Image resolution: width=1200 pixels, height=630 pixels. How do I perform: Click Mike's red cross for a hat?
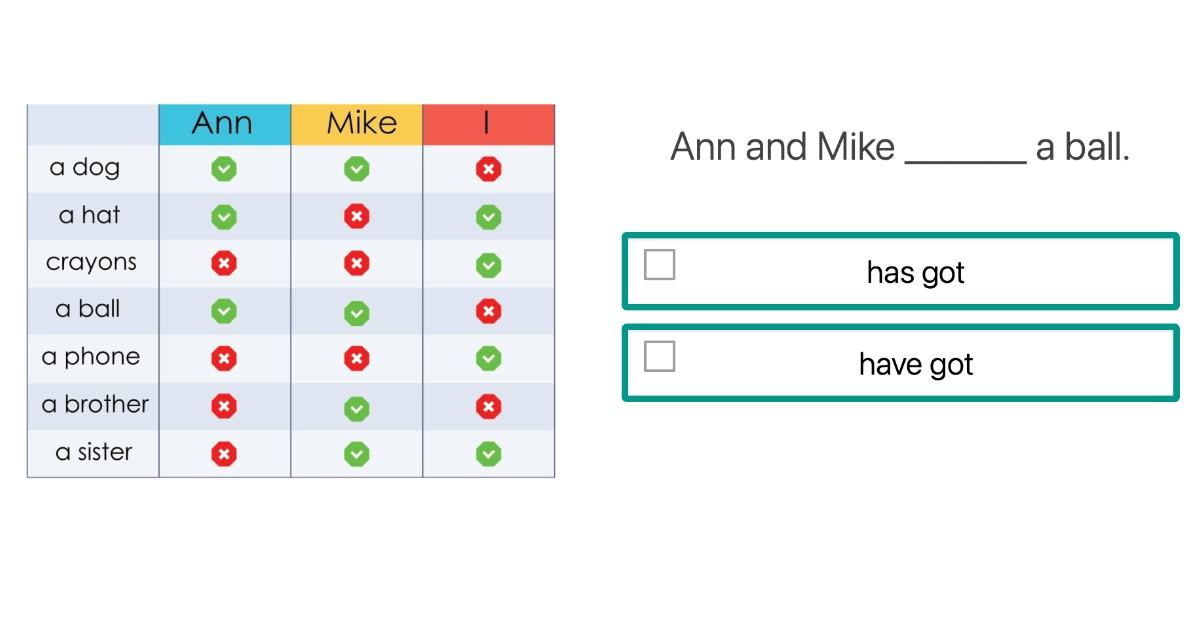click(x=357, y=216)
